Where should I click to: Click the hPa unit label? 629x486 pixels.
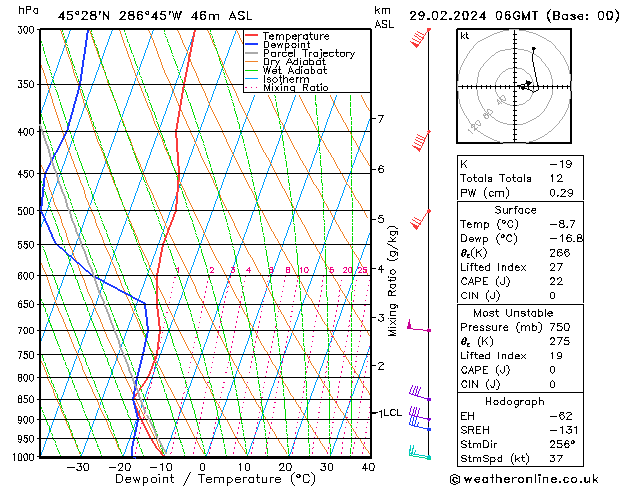point(28,10)
